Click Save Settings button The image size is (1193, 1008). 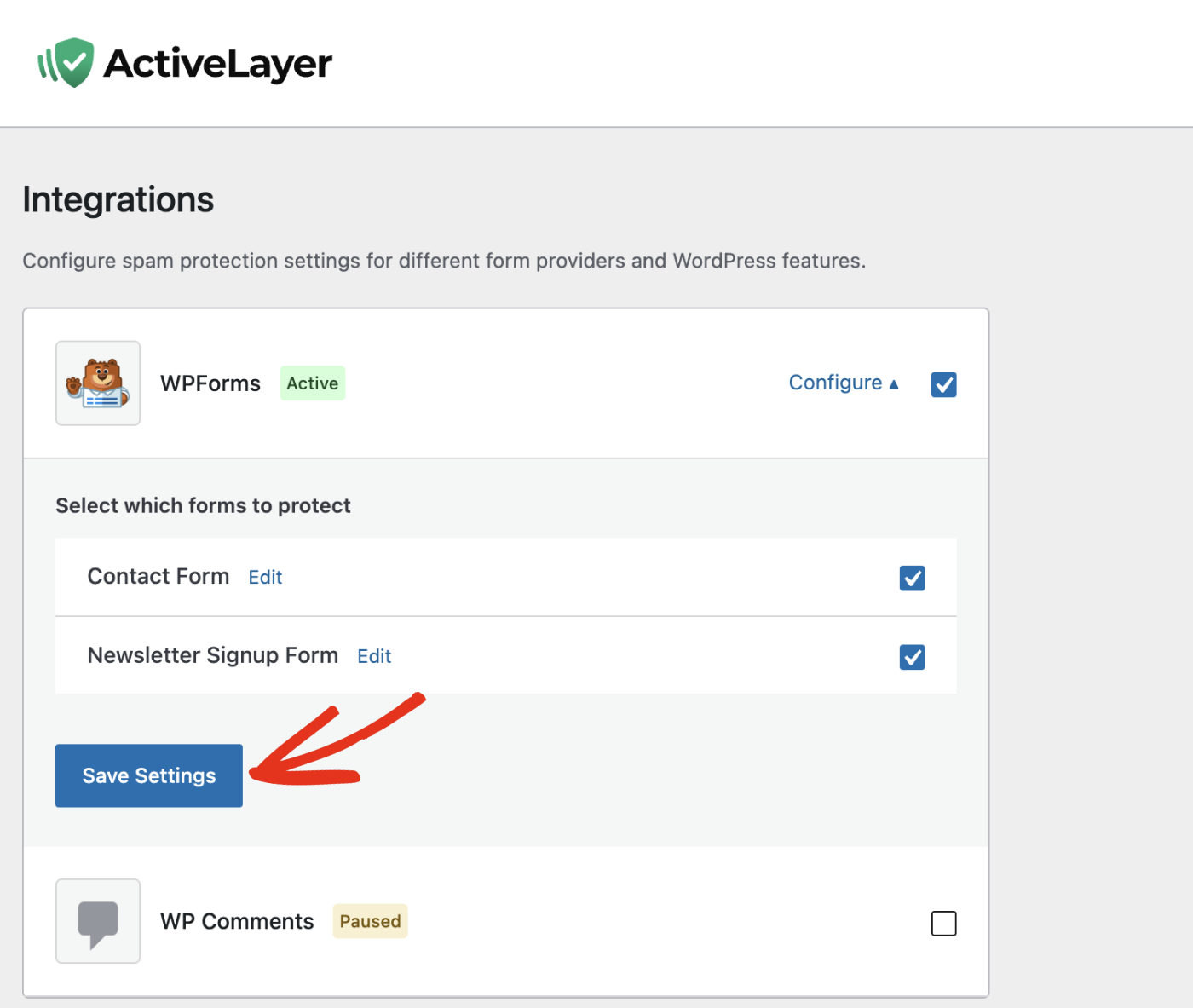(149, 775)
